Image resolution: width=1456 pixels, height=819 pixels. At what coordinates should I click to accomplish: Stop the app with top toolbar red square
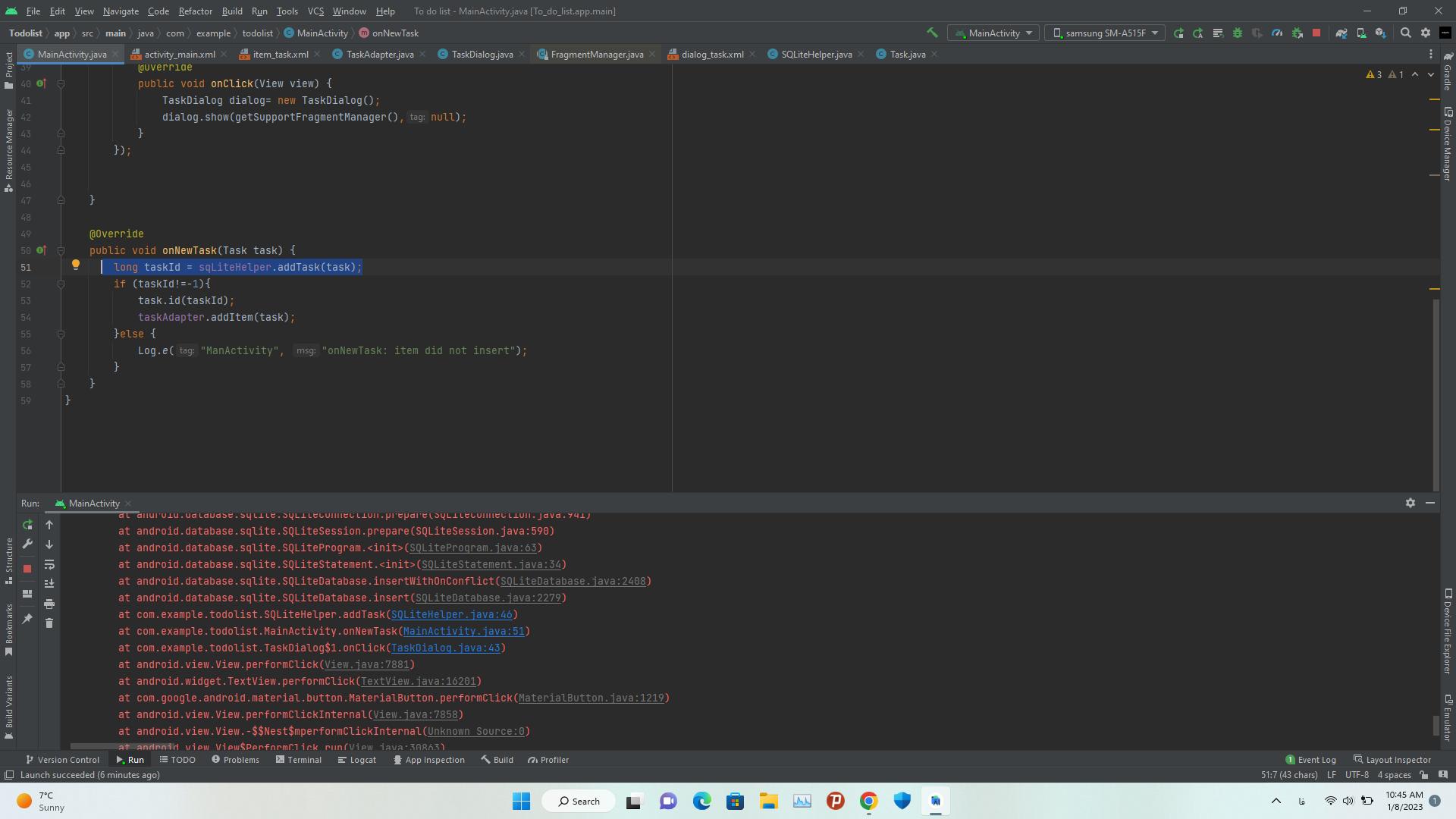click(1316, 33)
